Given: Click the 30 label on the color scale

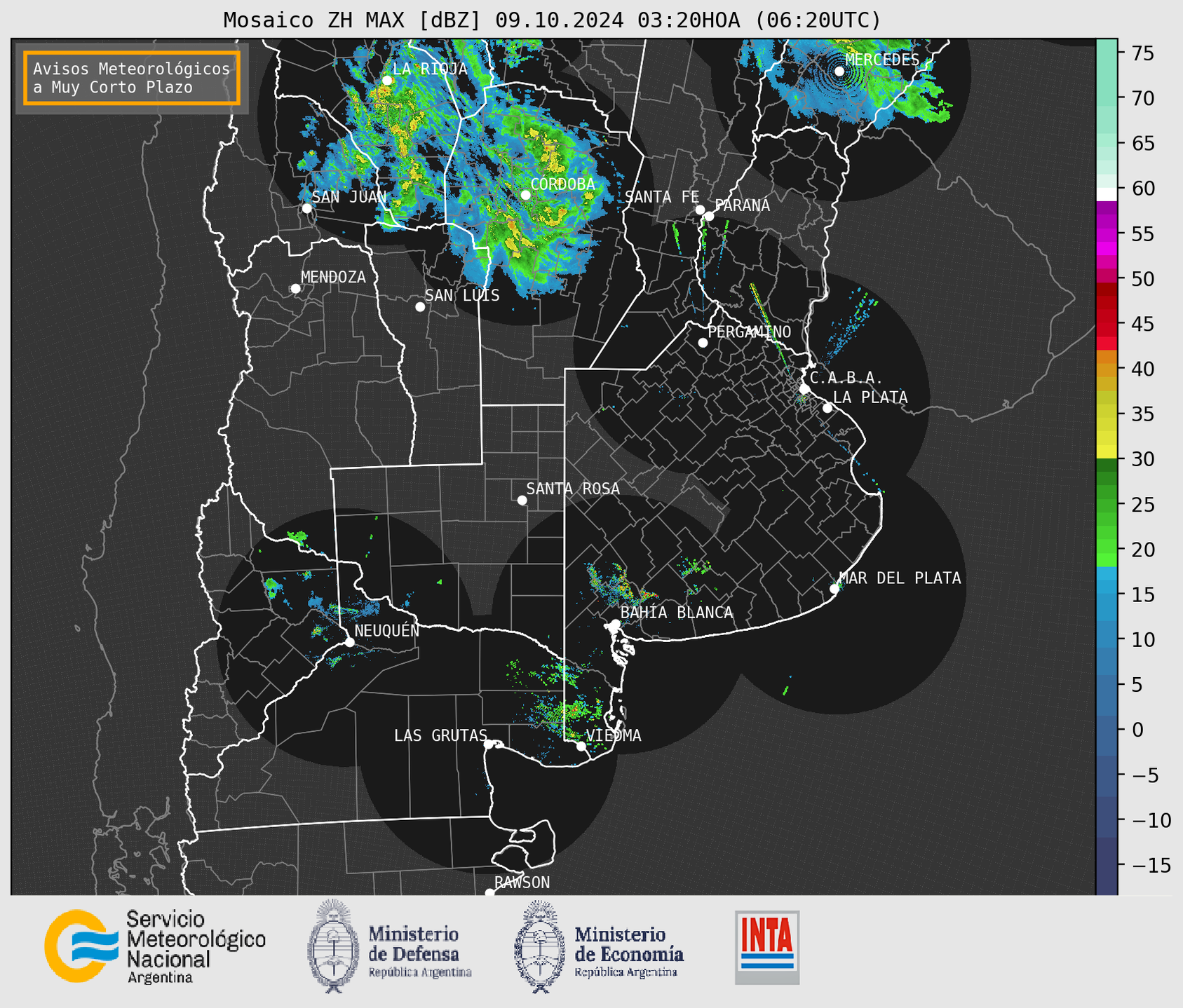Looking at the screenshot, I should 1142,459.
